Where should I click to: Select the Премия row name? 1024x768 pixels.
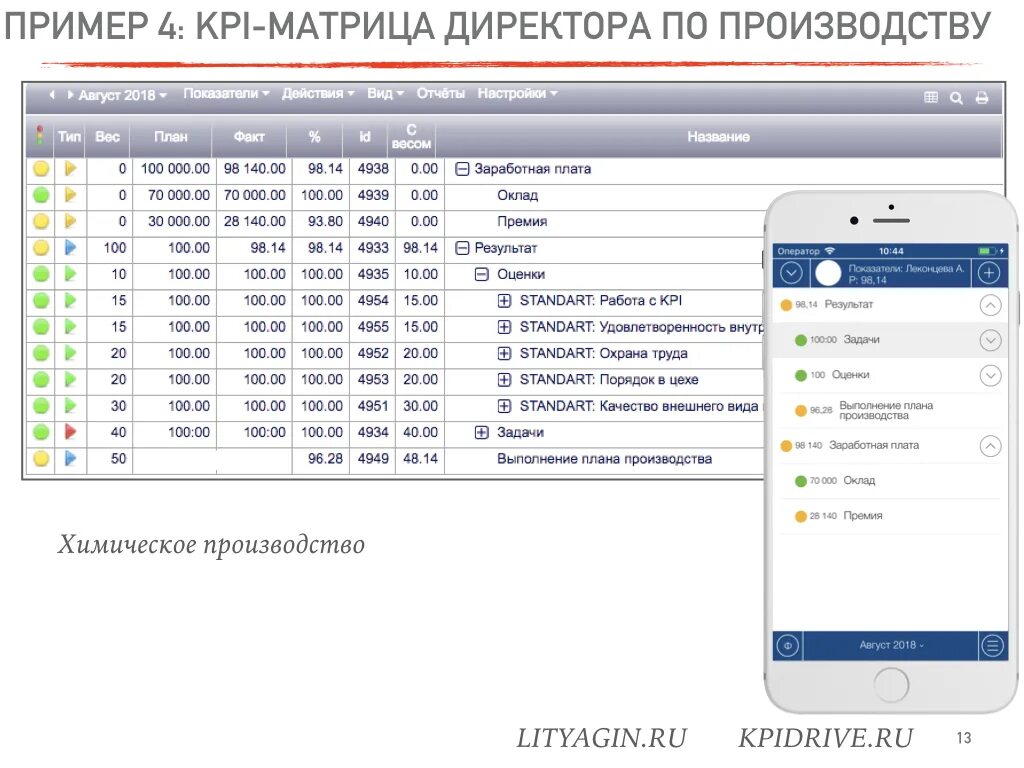tap(522, 221)
